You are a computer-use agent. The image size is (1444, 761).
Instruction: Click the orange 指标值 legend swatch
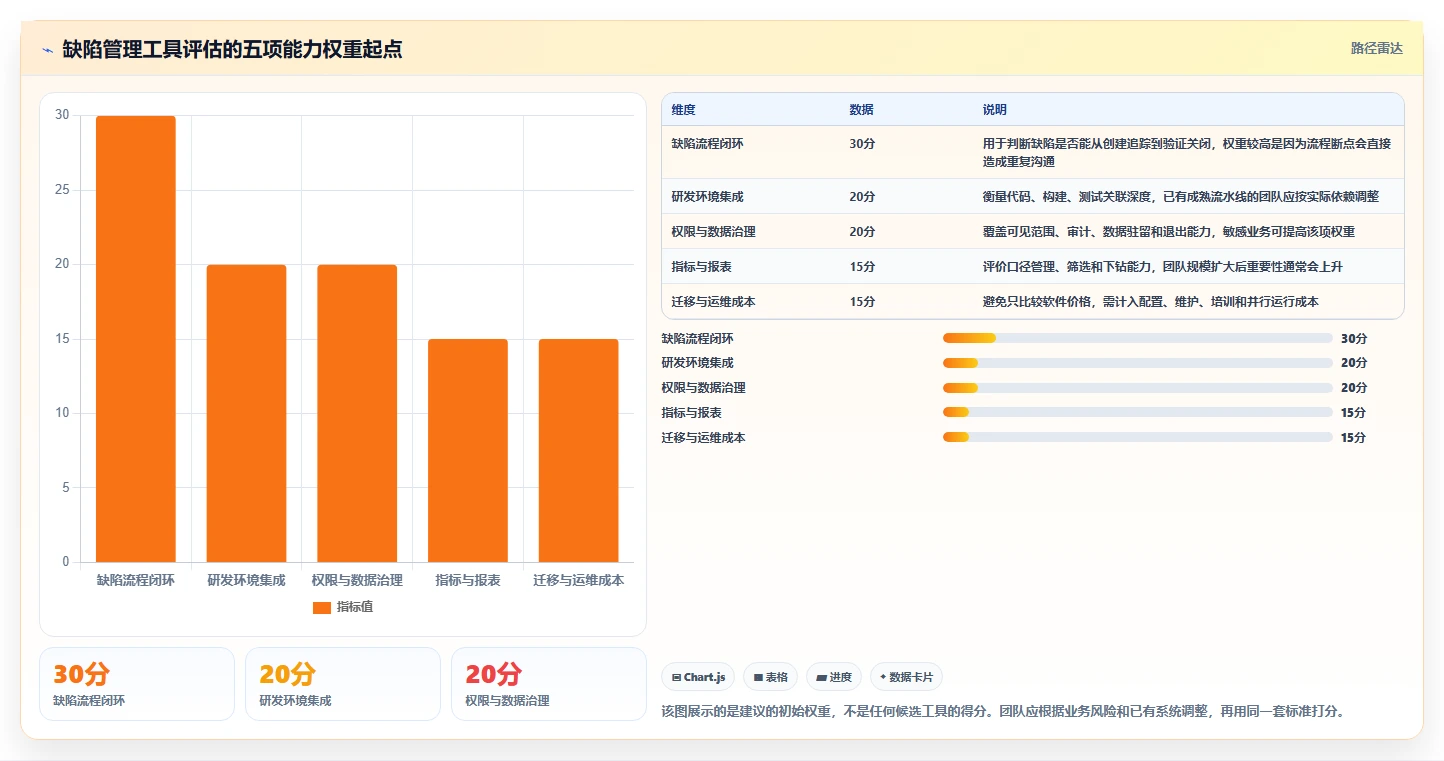pos(321,607)
